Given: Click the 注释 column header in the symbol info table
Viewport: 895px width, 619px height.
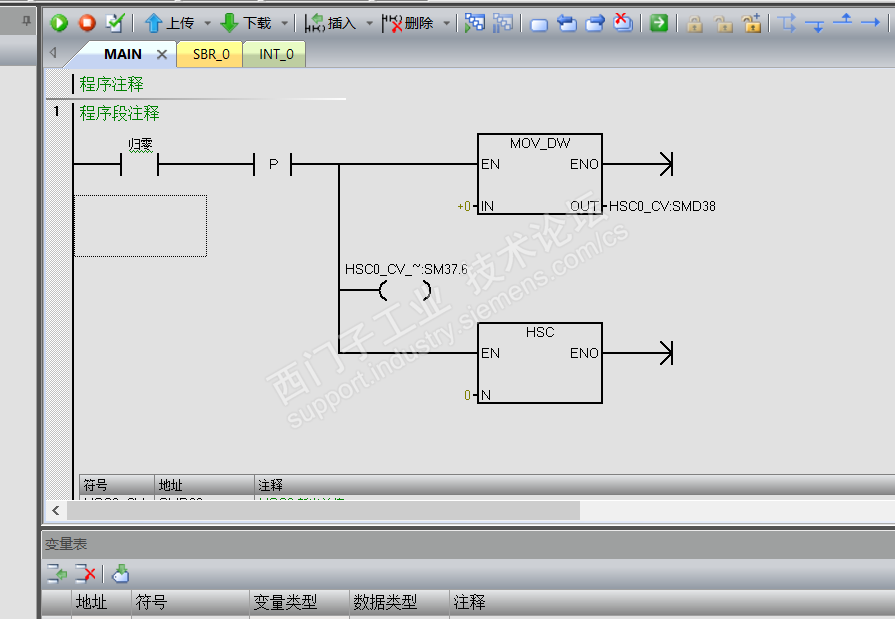Looking at the screenshot, I should (x=574, y=485).
